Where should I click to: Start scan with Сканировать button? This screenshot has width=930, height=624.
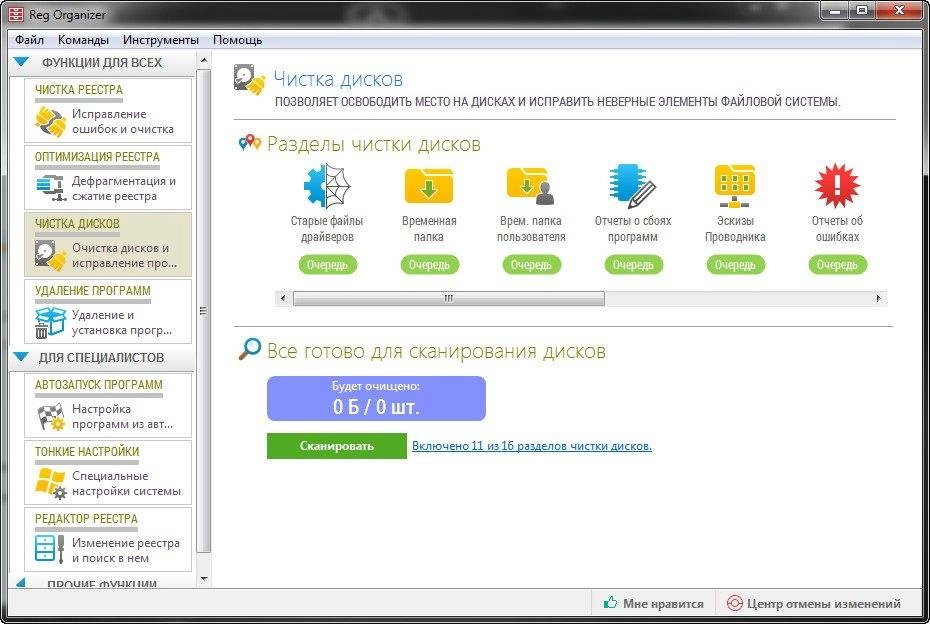[x=337, y=446]
